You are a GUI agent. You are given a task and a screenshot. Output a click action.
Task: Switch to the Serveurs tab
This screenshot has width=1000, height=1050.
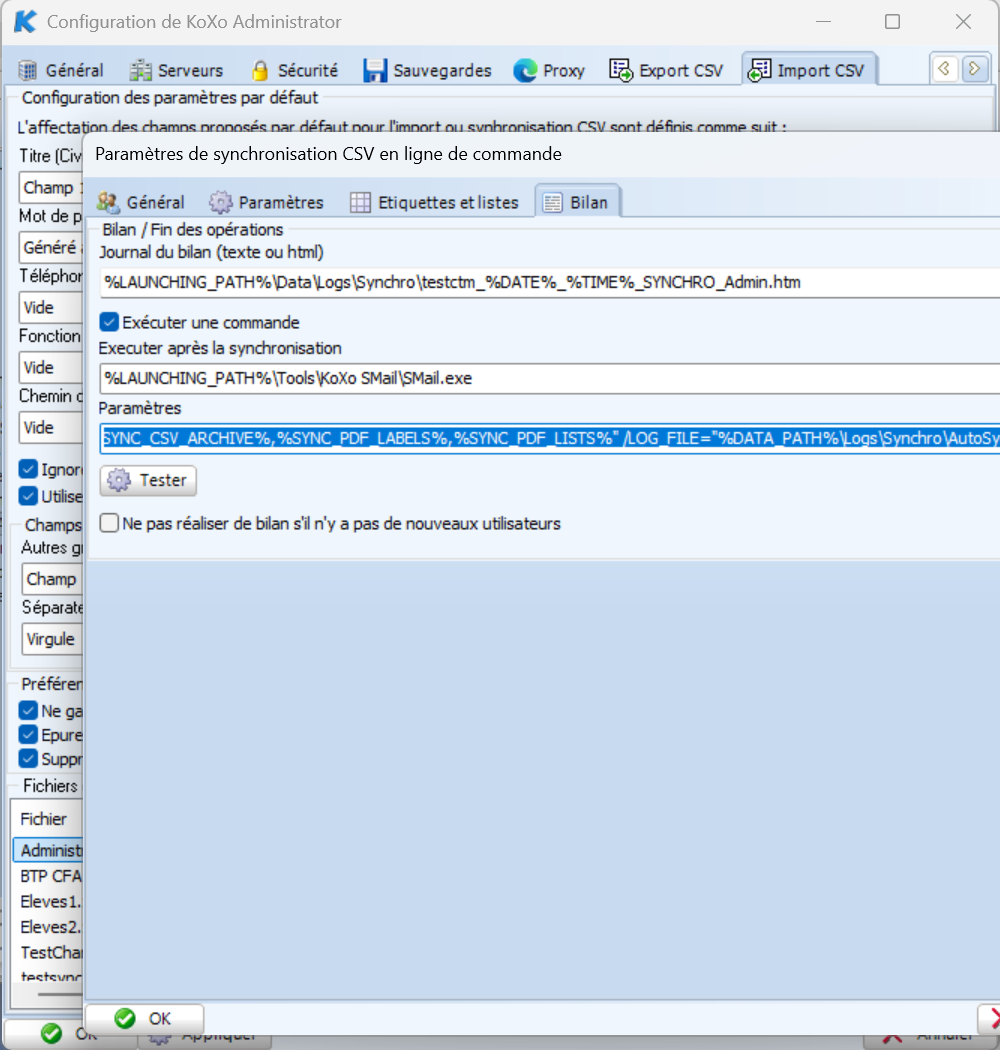tap(176, 70)
